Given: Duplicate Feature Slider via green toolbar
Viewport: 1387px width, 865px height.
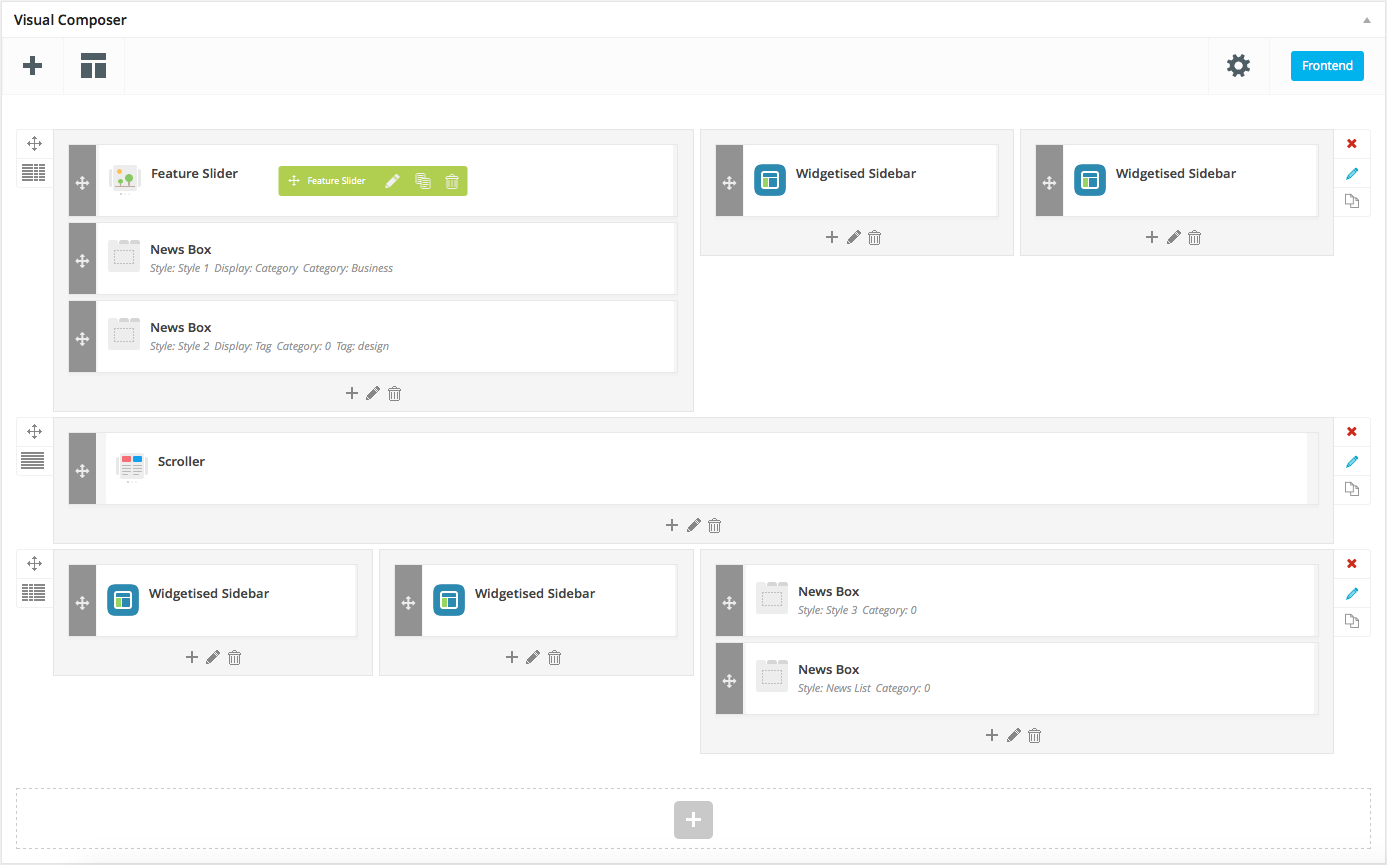Looking at the screenshot, I should pos(423,181).
